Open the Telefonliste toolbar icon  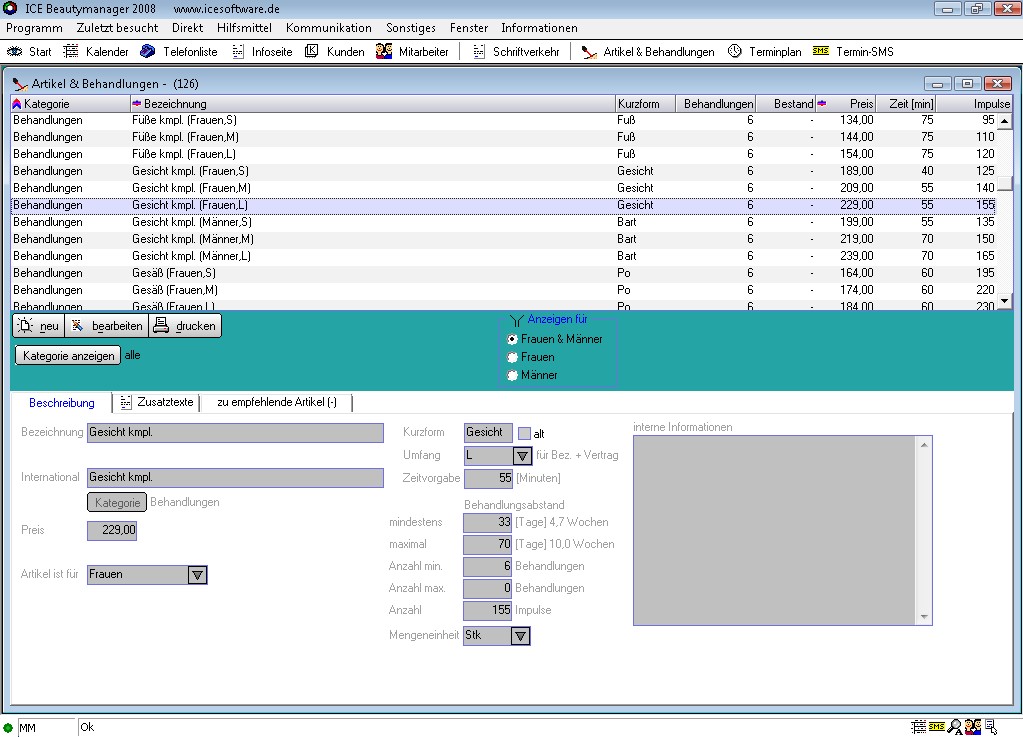click(x=148, y=51)
